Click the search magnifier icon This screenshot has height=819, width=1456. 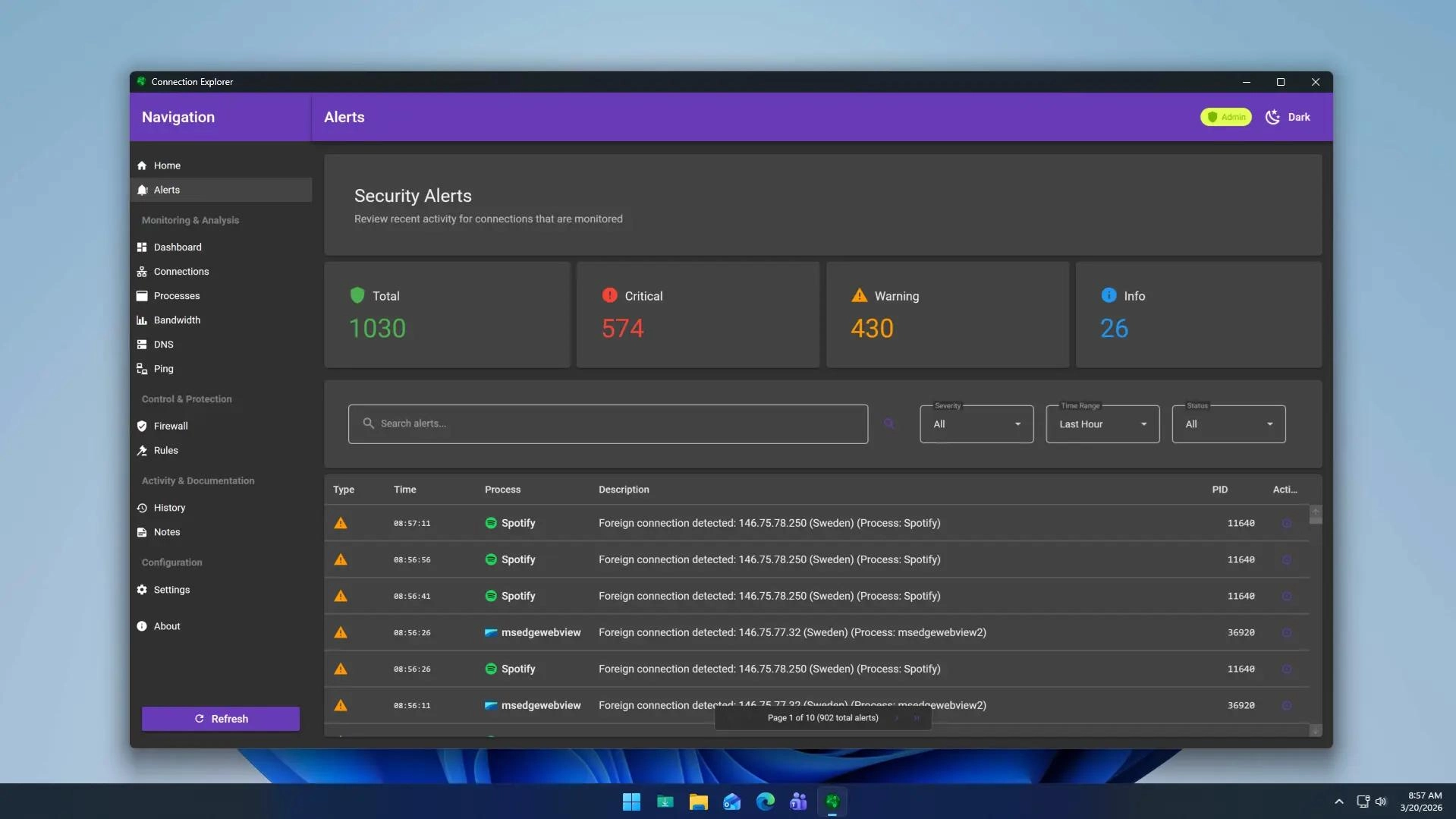889,424
